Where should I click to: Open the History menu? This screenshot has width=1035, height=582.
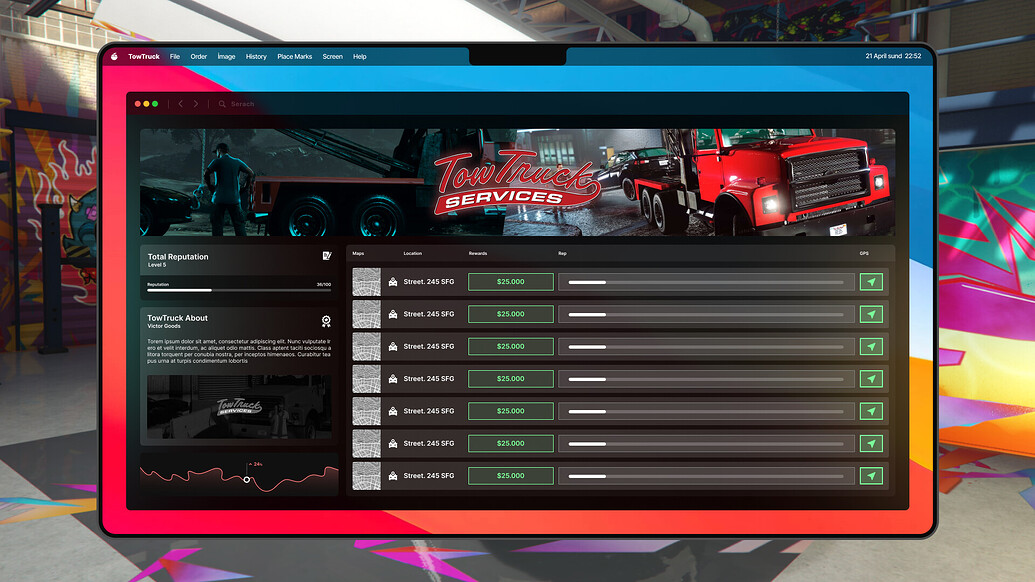pos(256,56)
